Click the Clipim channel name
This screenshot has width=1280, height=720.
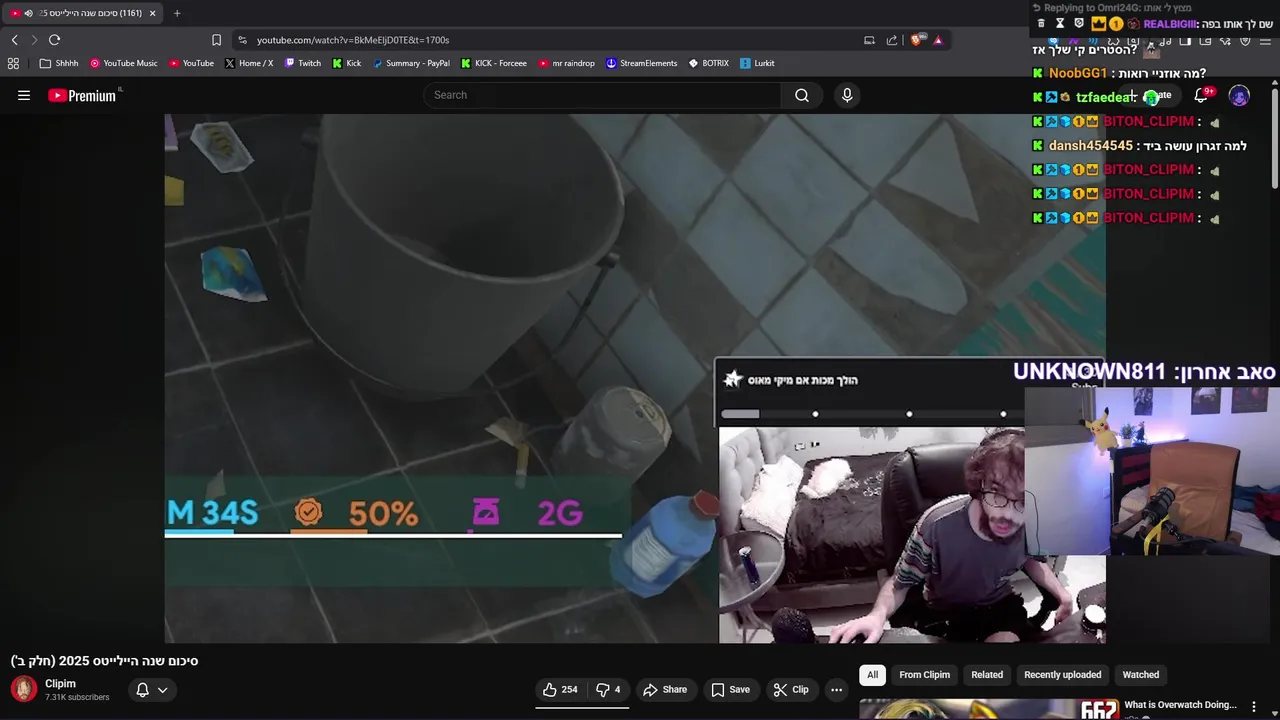coord(60,684)
